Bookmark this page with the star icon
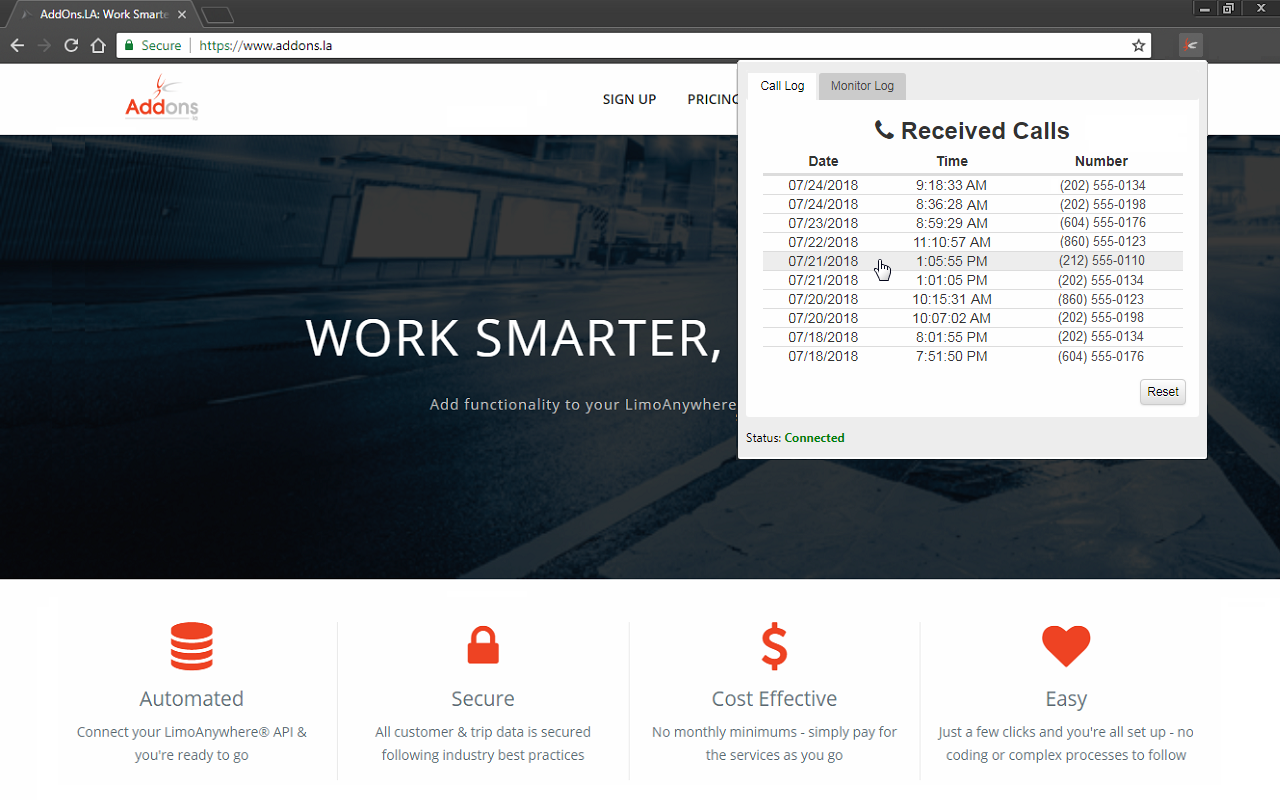The width and height of the screenshot is (1280, 800). 1138,45
